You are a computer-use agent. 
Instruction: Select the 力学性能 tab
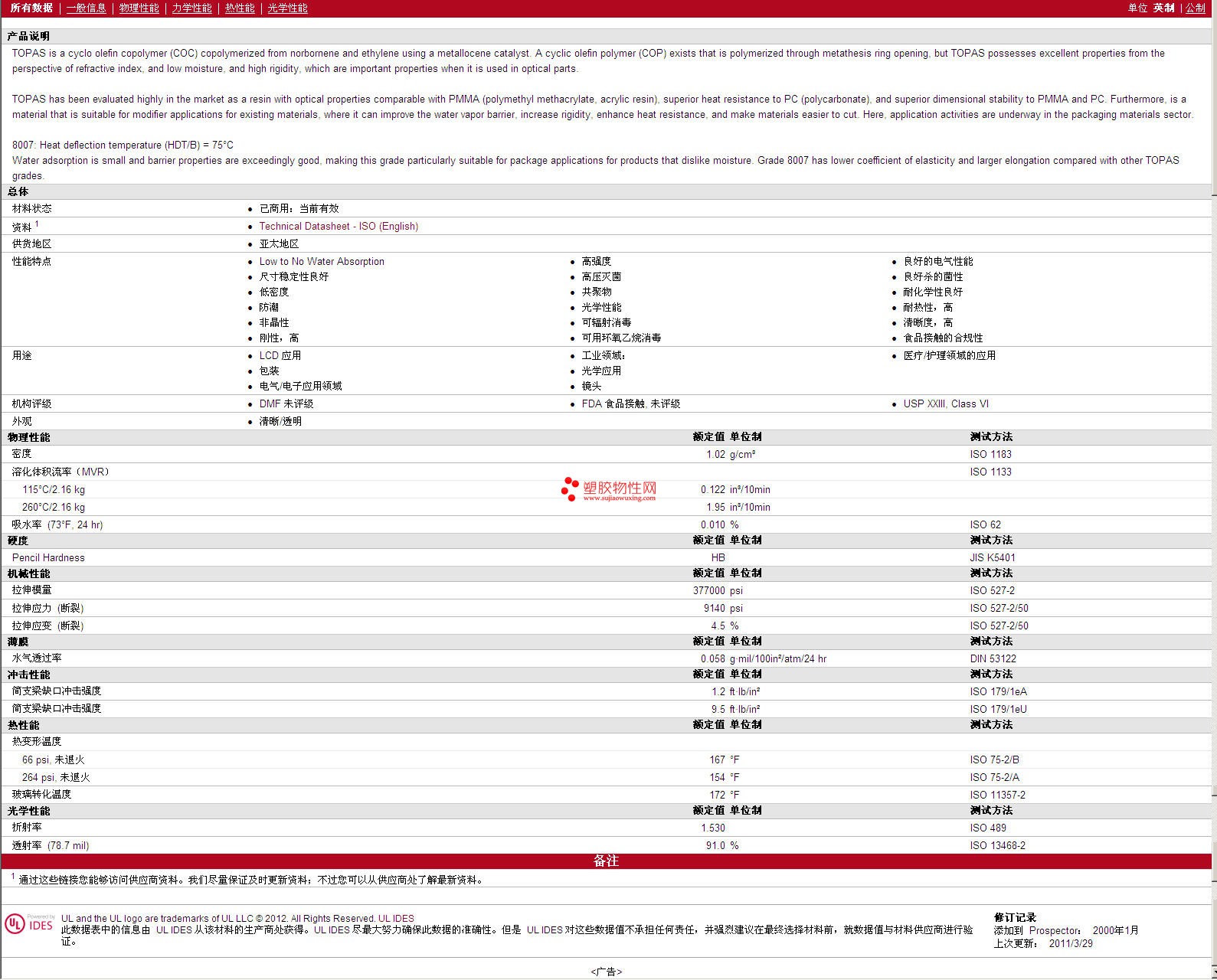[x=191, y=8]
